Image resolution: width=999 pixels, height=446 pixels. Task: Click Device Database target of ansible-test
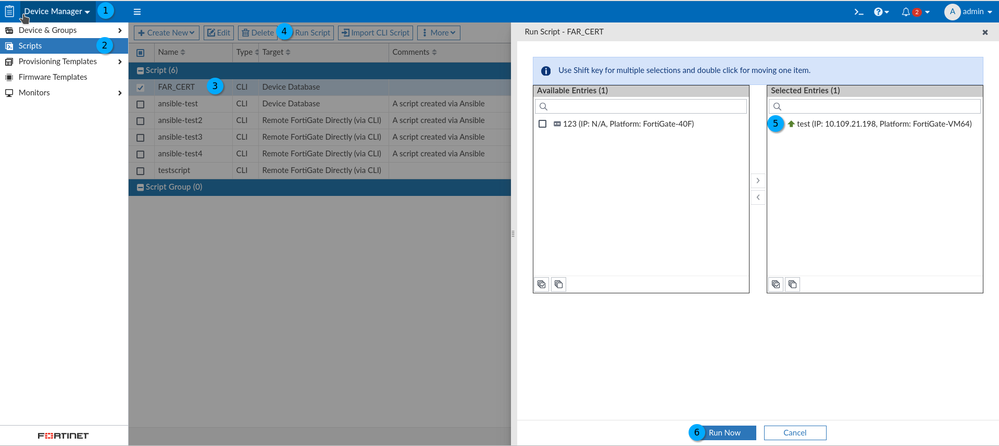pos(291,103)
